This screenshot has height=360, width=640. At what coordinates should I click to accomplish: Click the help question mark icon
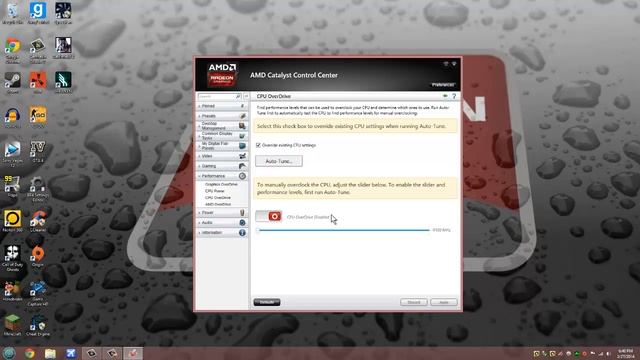454,96
